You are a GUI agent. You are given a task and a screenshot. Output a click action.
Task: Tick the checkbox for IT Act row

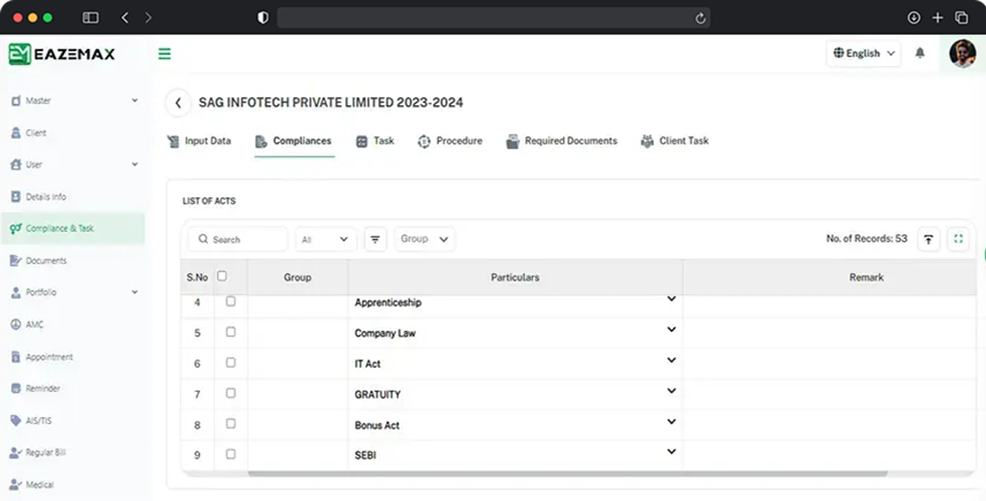pos(231,362)
